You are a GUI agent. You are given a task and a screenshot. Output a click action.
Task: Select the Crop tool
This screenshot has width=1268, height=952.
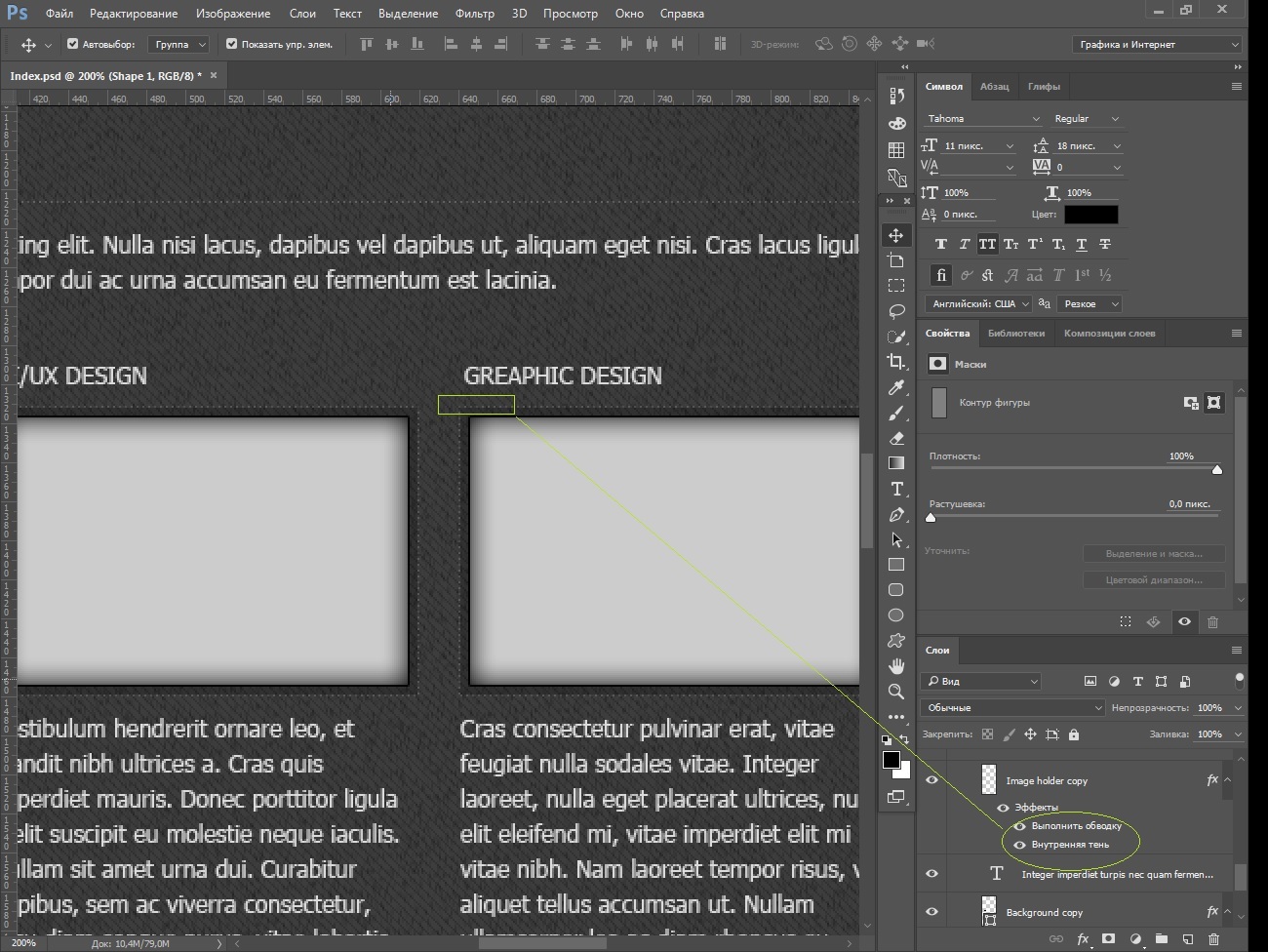point(896,362)
